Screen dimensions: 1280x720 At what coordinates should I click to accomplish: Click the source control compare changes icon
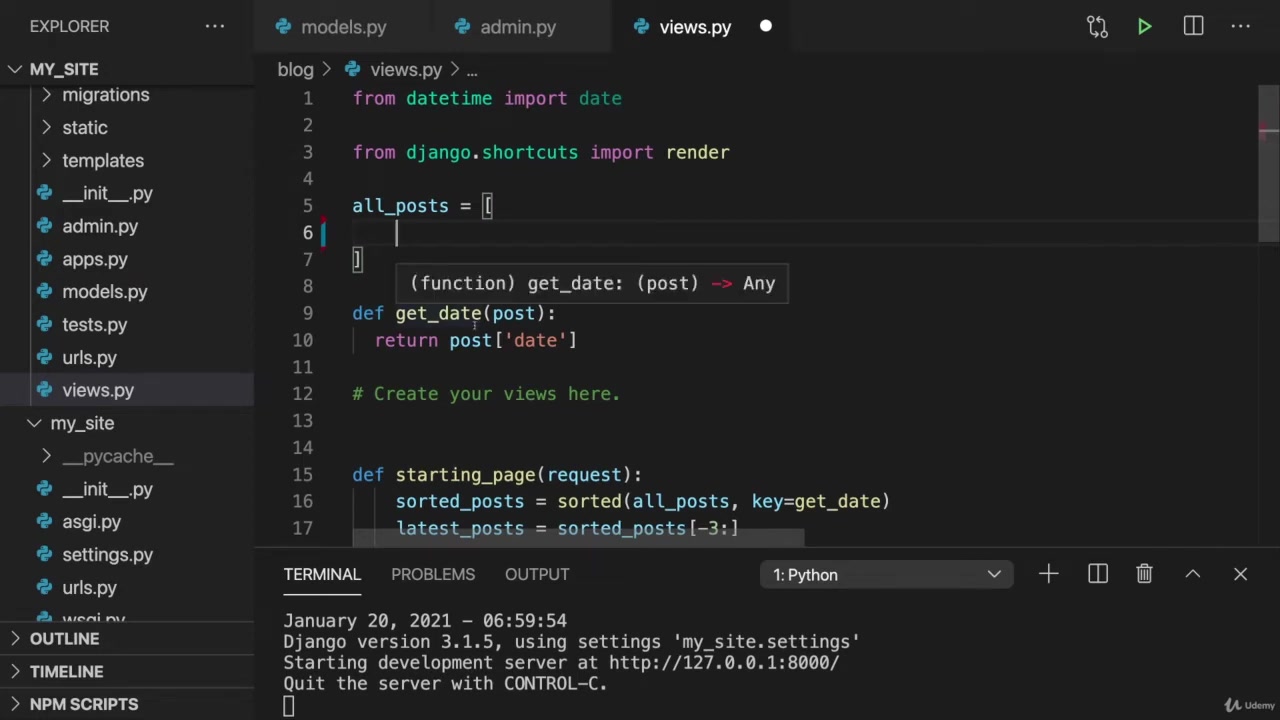(1097, 27)
